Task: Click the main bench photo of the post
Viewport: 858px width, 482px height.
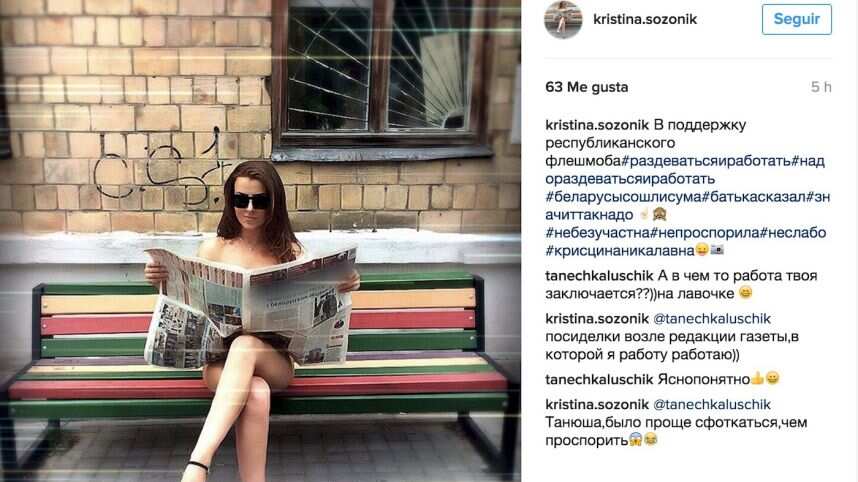Action: point(260,241)
